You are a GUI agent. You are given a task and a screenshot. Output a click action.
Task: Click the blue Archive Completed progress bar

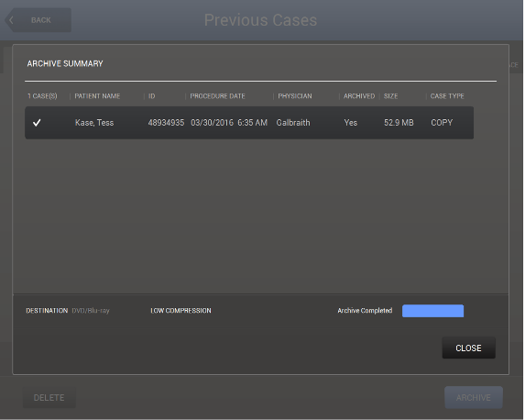coord(433,311)
